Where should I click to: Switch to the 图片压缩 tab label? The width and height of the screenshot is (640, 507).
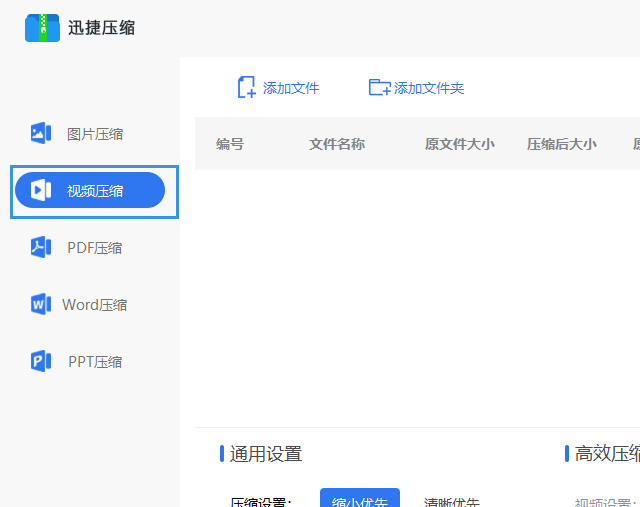[x=95, y=134]
